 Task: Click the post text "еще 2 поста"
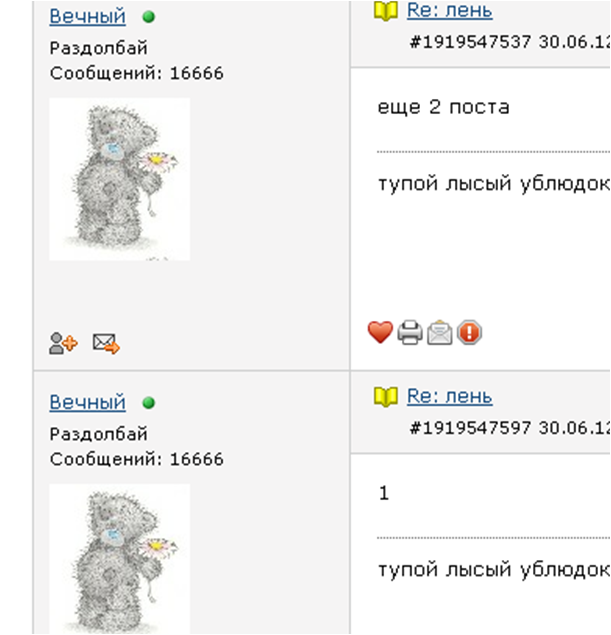pos(443,107)
